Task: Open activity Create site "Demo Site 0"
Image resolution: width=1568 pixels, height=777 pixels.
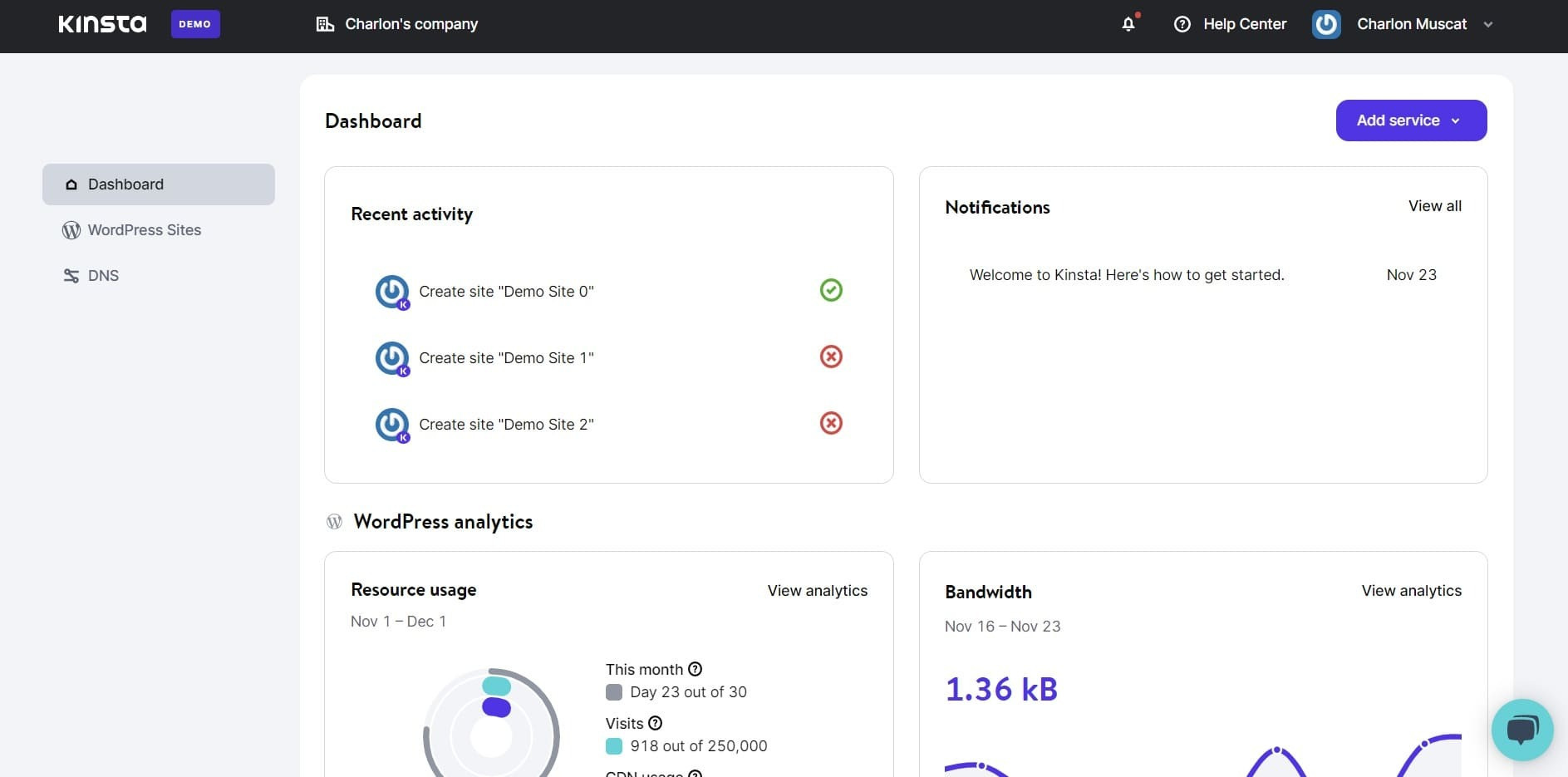Action: [506, 292]
